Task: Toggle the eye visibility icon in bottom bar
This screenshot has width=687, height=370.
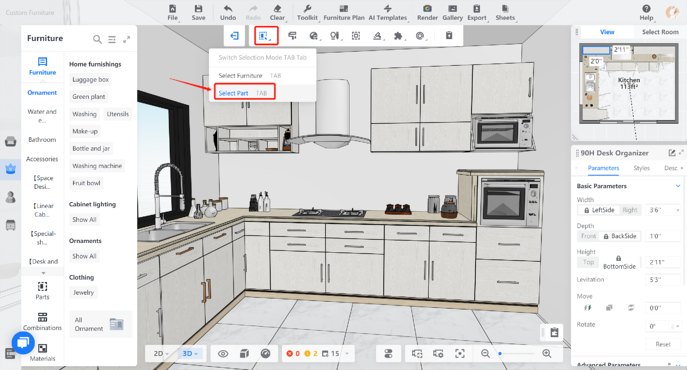Action: click(223, 354)
